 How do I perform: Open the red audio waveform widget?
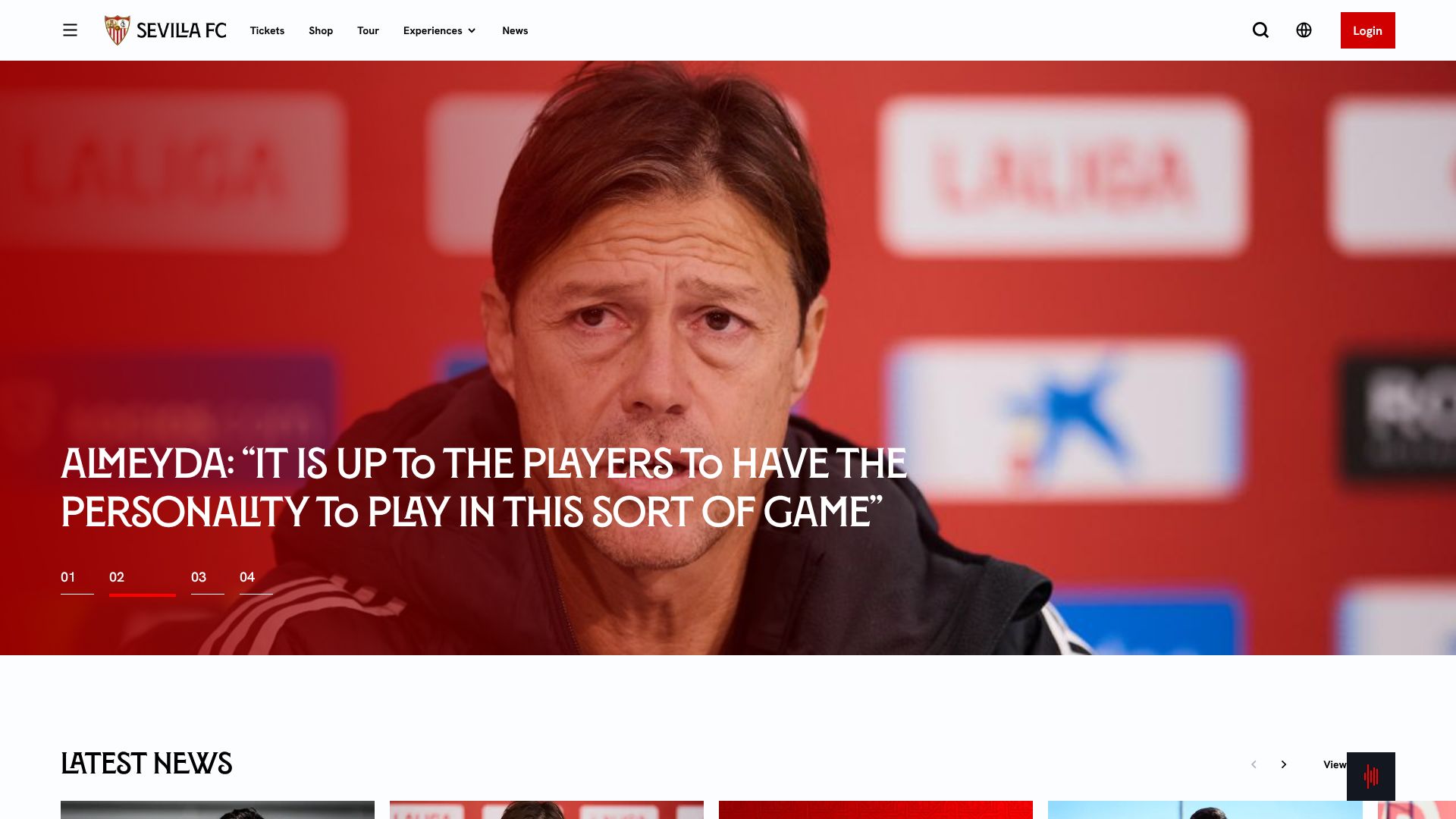pos(1370,776)
